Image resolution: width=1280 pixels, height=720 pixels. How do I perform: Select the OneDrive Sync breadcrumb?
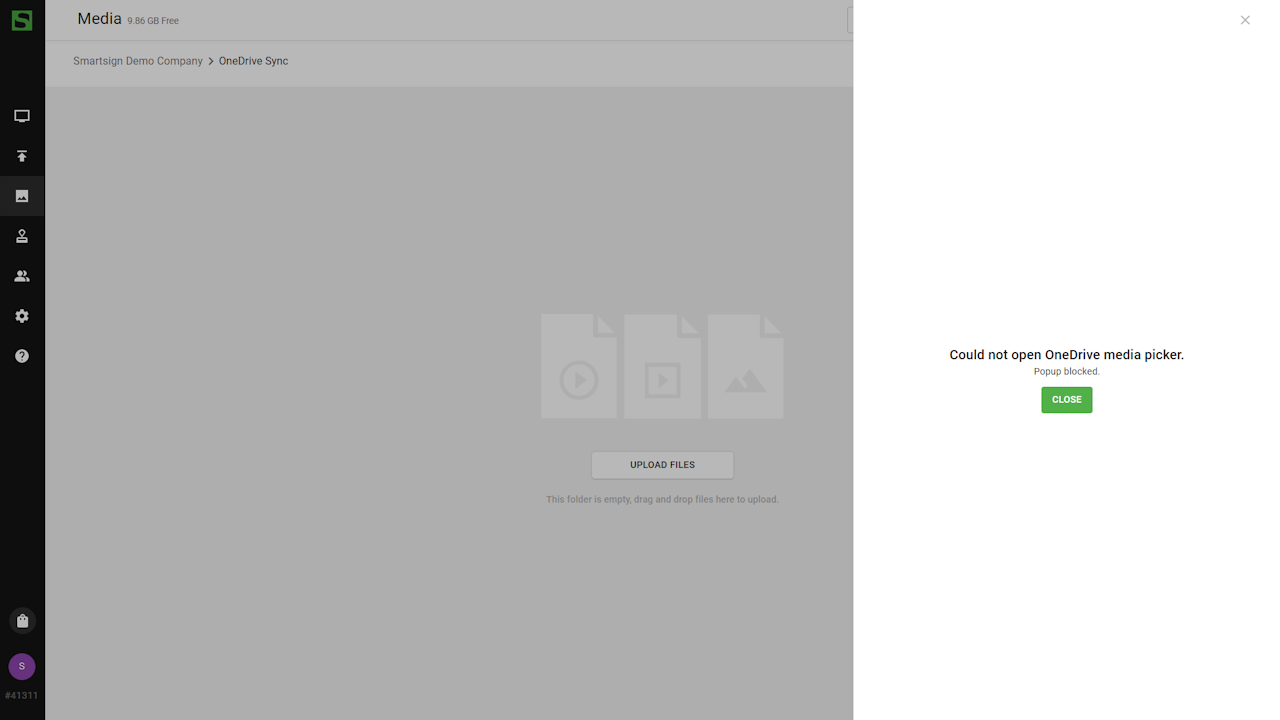253,61
